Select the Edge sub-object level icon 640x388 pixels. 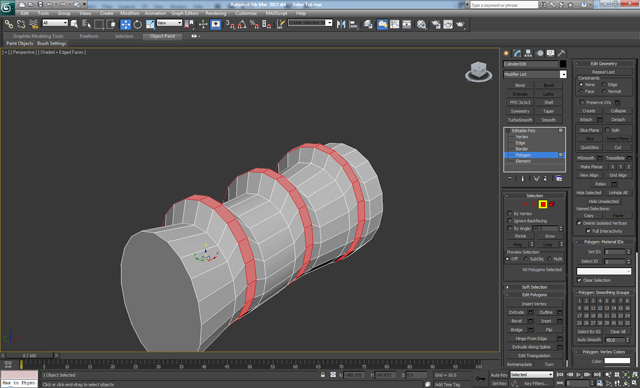(524, 204)
